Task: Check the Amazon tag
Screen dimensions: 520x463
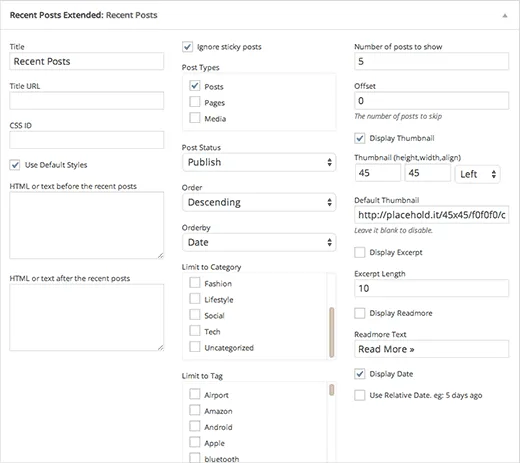Action: pyautogui.click(x=195, y=410)
